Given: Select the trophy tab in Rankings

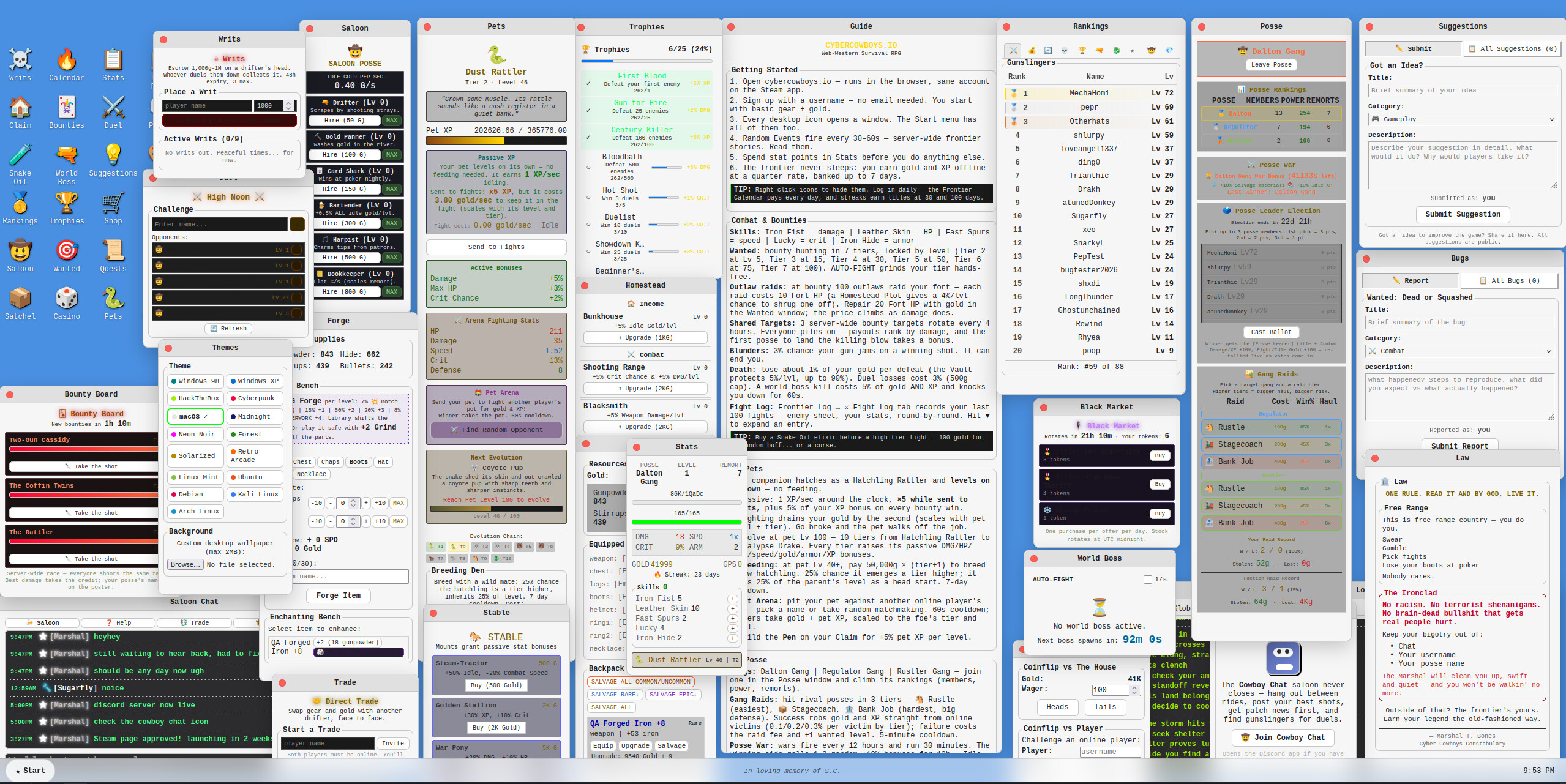Looking at the screenshot, I should (x=1082, y=50).
